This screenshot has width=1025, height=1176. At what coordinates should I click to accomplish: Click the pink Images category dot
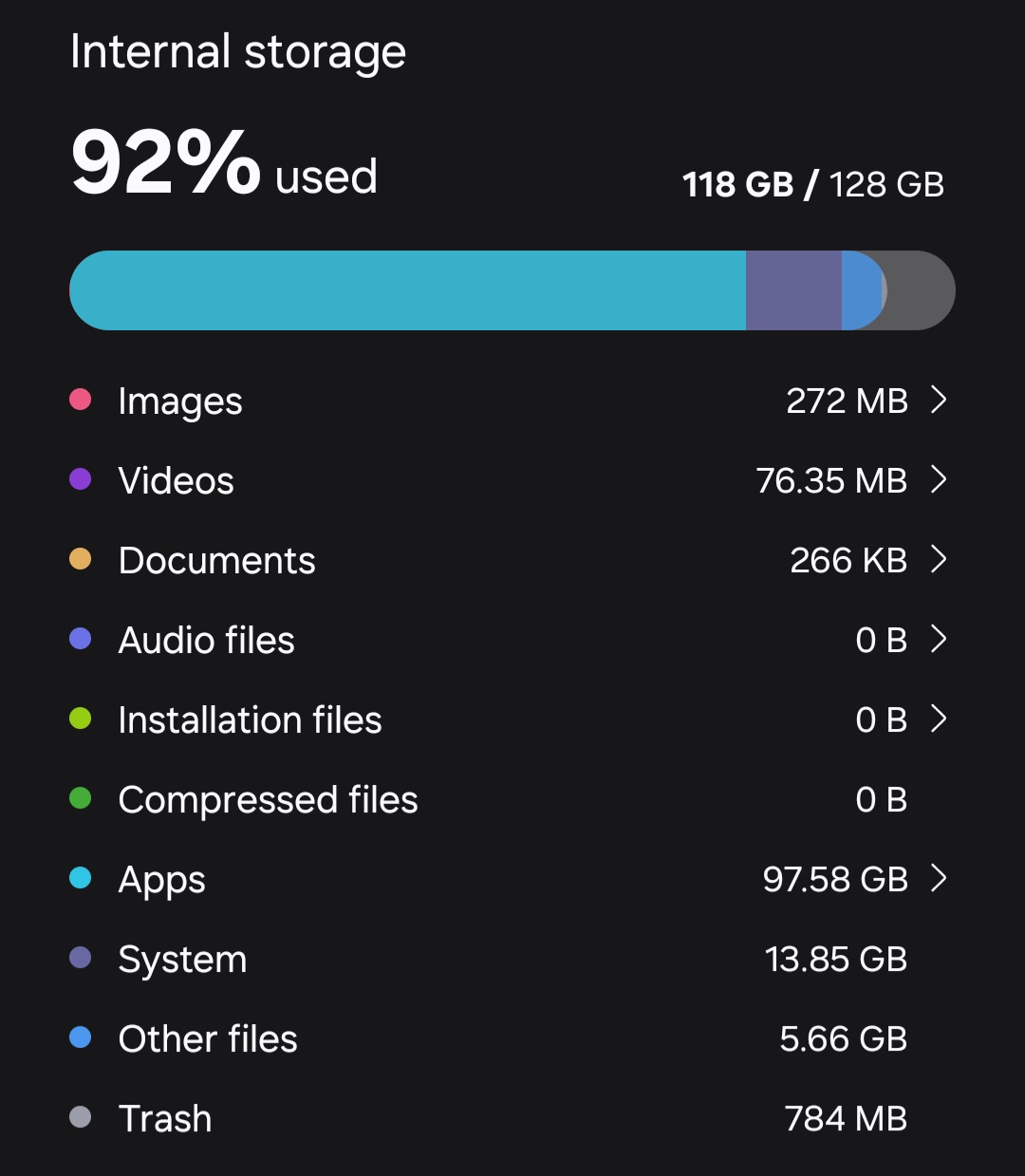[x=81, y=400]
